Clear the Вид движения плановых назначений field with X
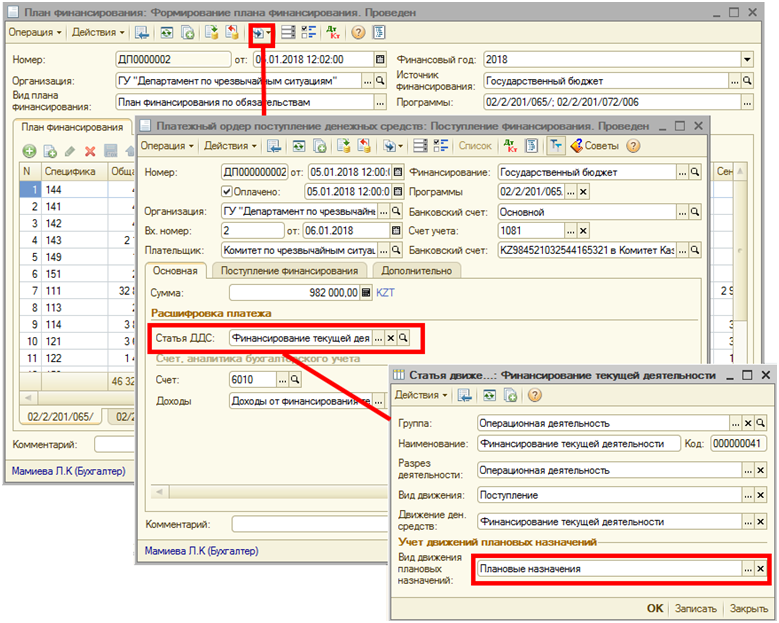 point(761,568)
